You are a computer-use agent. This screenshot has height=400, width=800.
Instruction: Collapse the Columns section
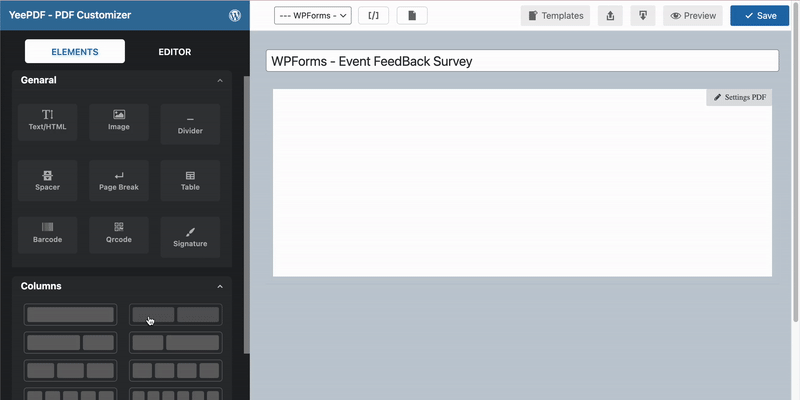tap(220, 287)
